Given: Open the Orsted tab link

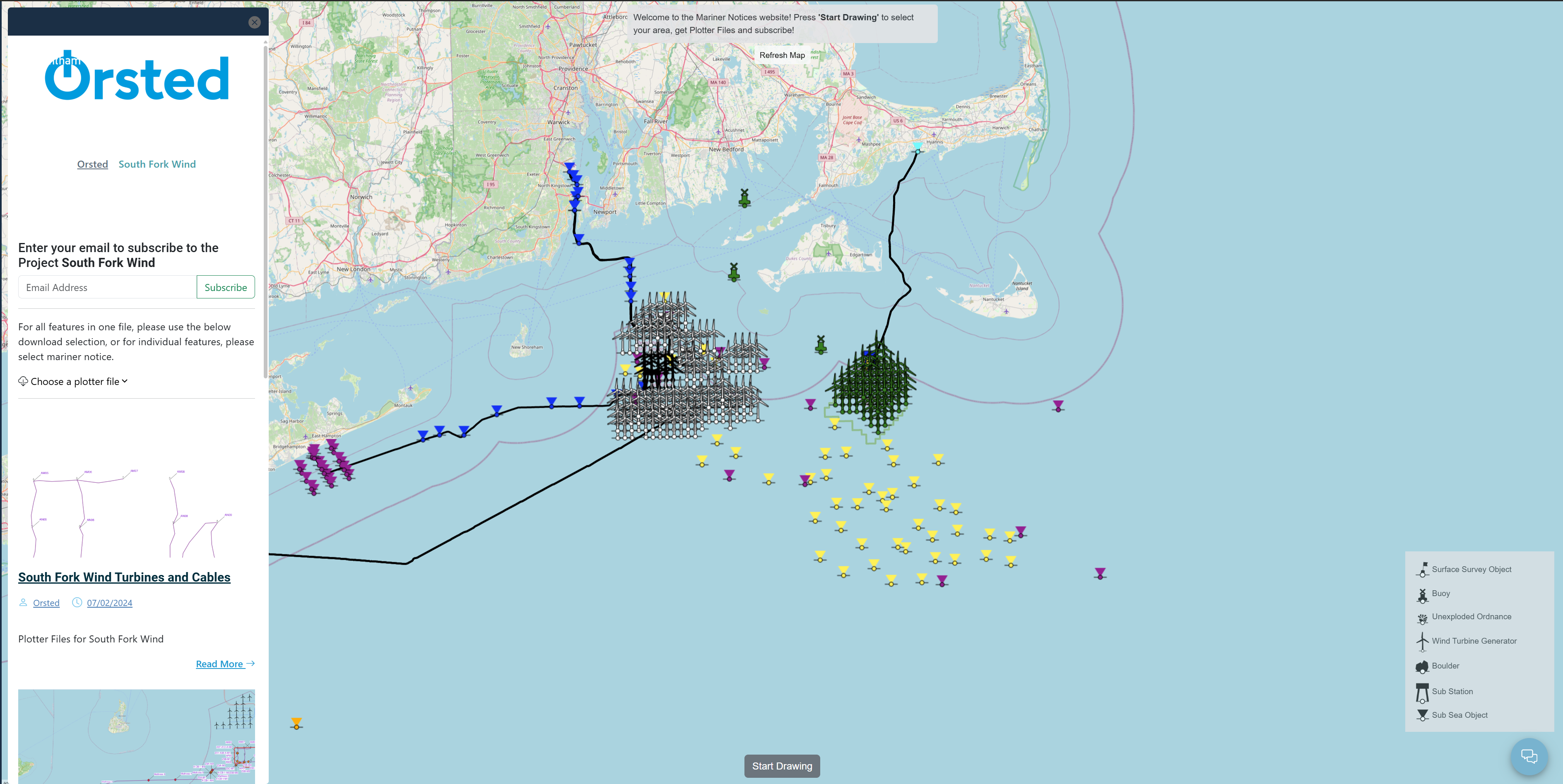Looking at the screenshot, I should tap(92, 164).
